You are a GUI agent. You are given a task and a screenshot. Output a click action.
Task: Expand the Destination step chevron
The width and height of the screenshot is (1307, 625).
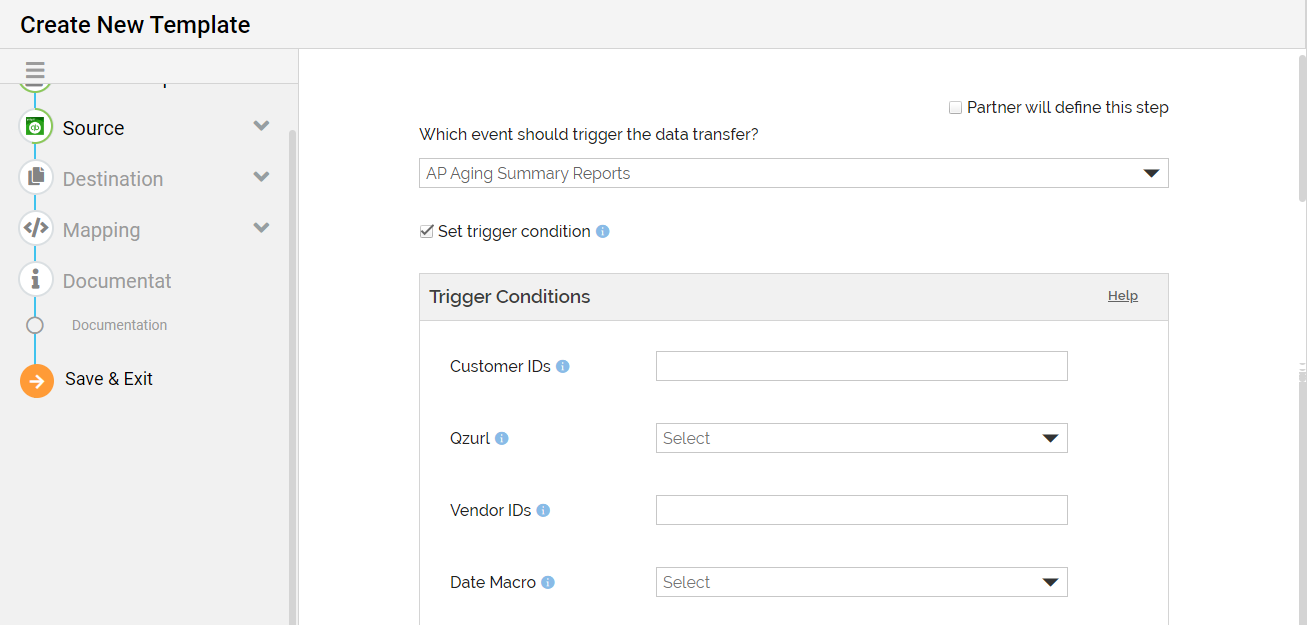pyautogui.click(x=262, y=177)
